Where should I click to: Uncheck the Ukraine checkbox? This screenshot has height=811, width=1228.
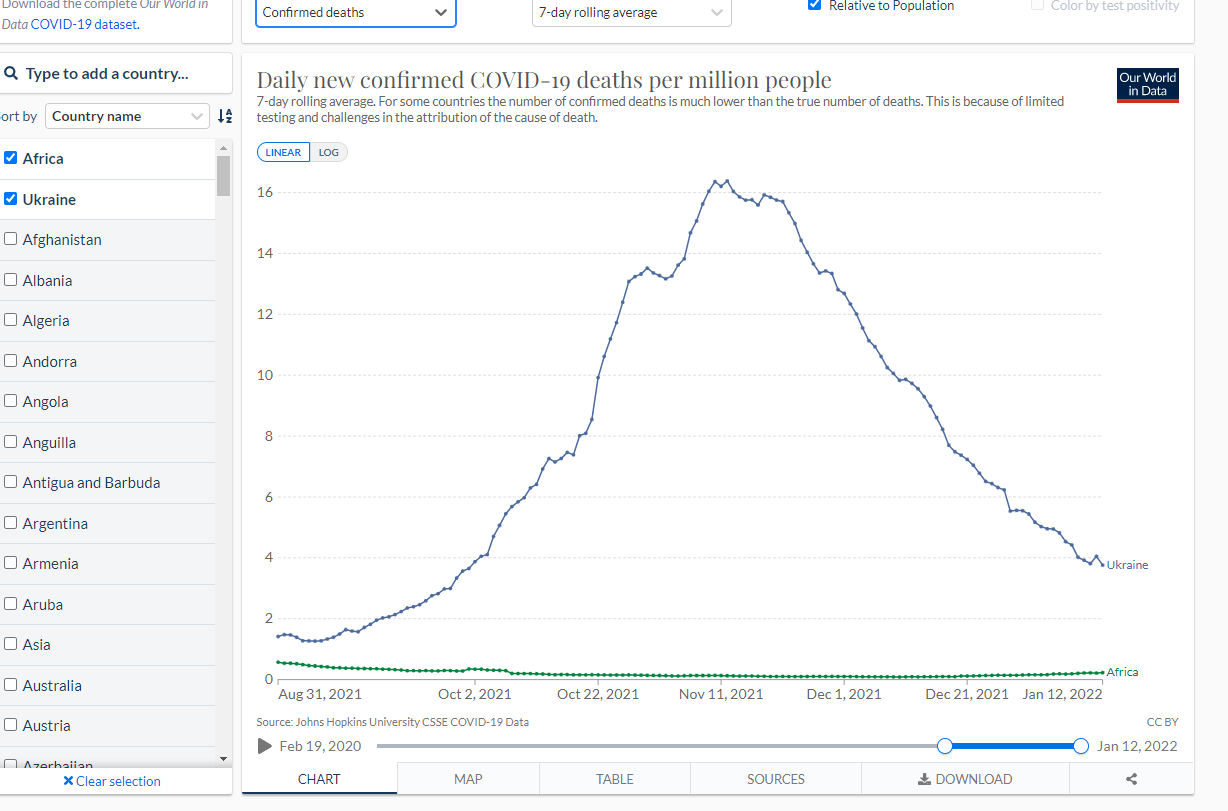point(11,199)
